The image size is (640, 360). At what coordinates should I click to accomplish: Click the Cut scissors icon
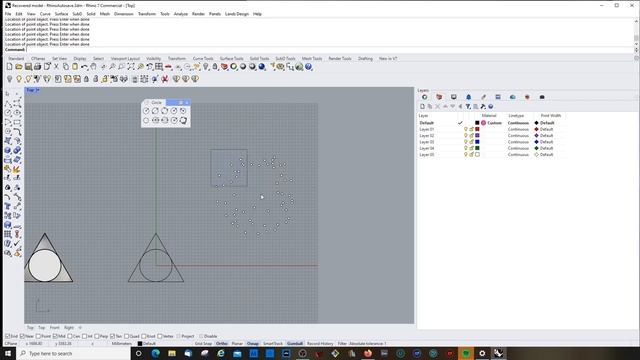pos(56,67)
